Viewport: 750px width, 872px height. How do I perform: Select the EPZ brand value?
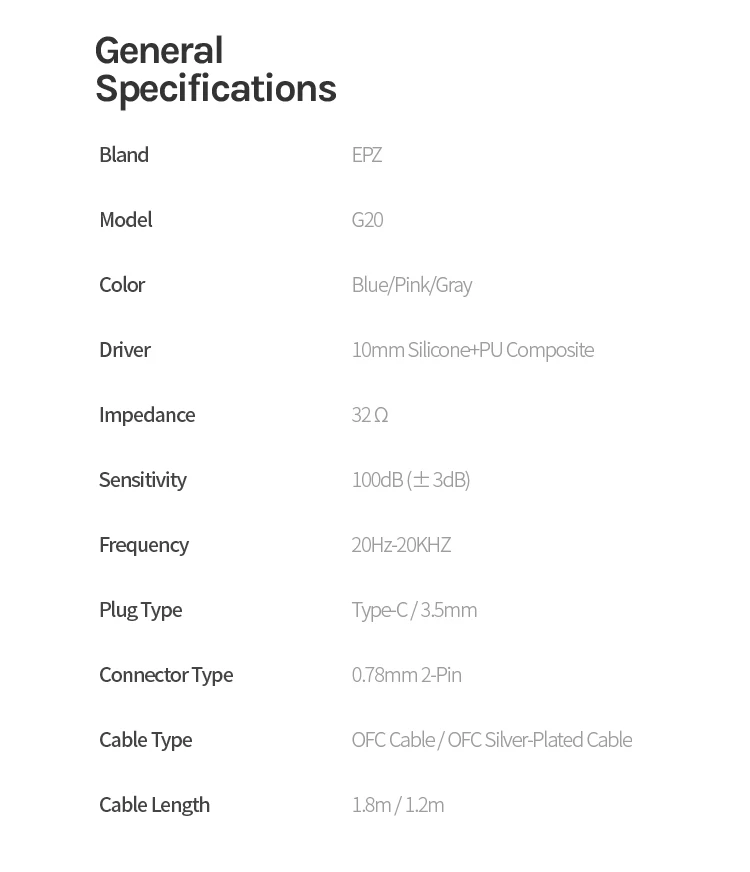click(367, 155)
